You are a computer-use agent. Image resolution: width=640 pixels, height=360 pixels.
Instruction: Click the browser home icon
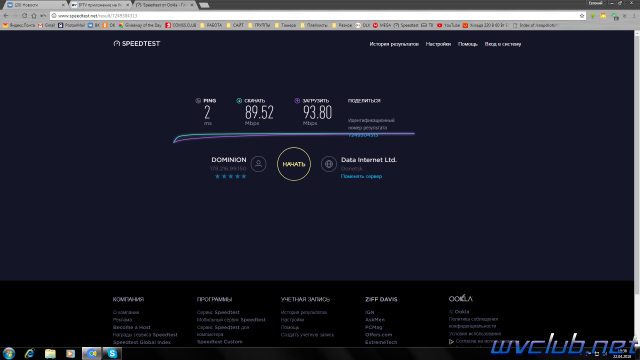click(34, 16)
